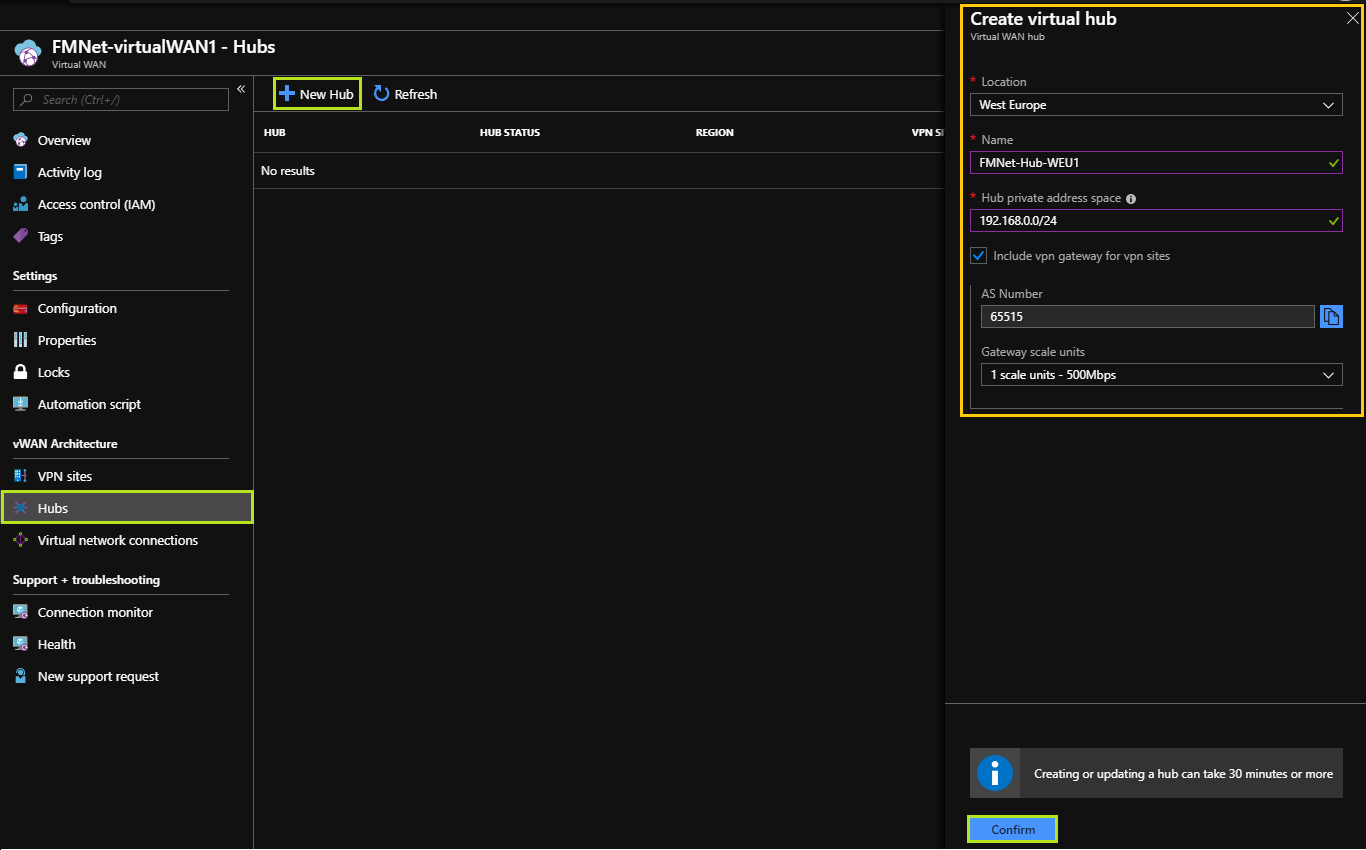Click the Confirm button
Image resolution: width=1366 pixels, height=850 pixels.
click(x=1012, y=830)
